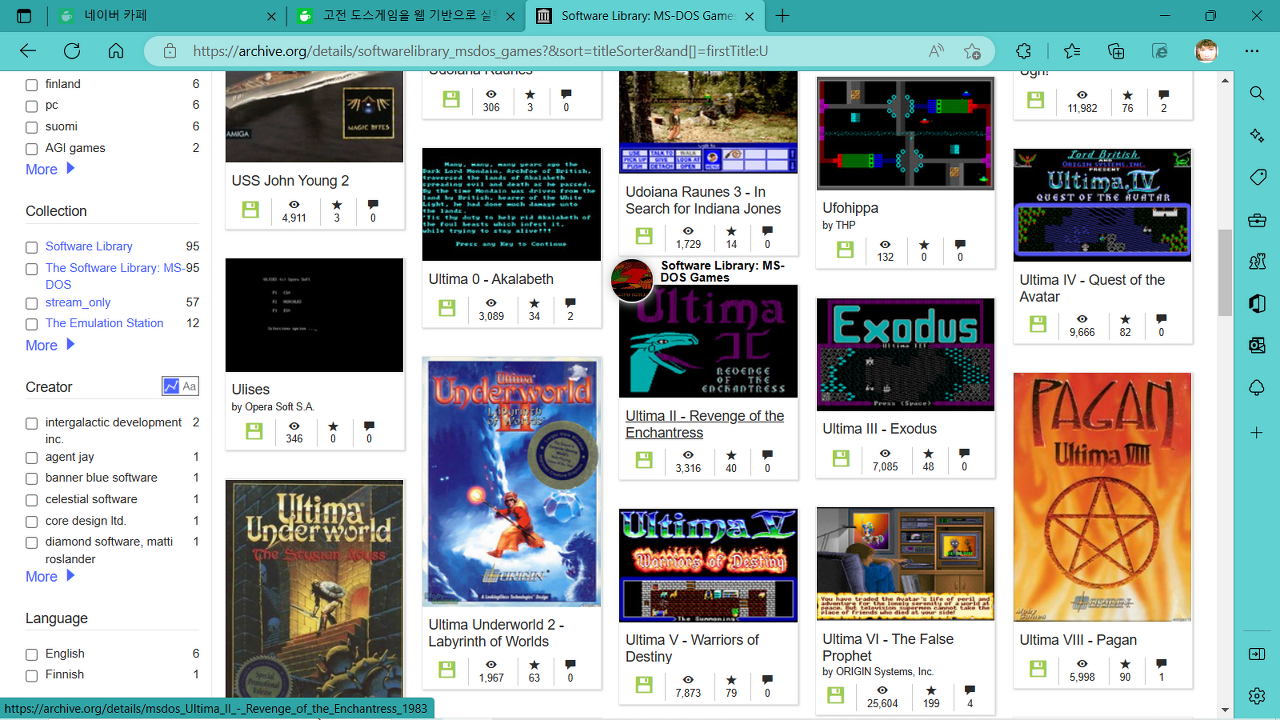Select Software Library: MS-DOS Games tab

point(645,16)
